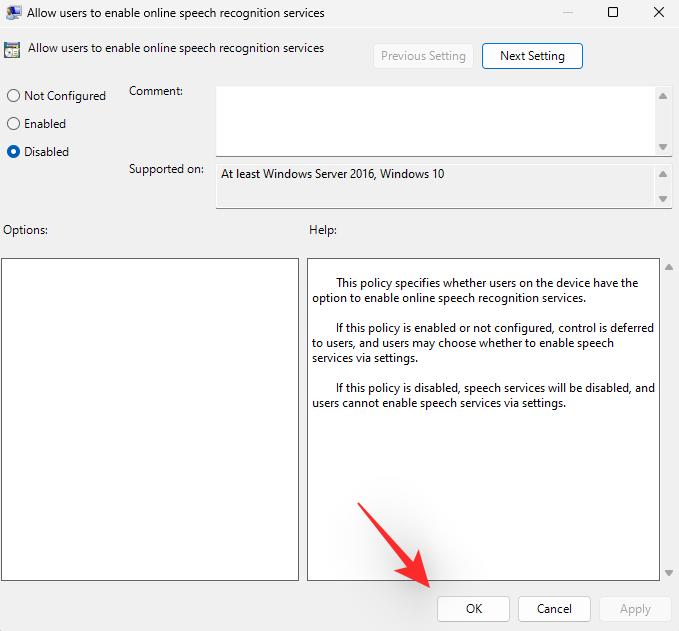Go to the Next Setting
Screen dimensions: 679x631
click(x=532, y=56)
